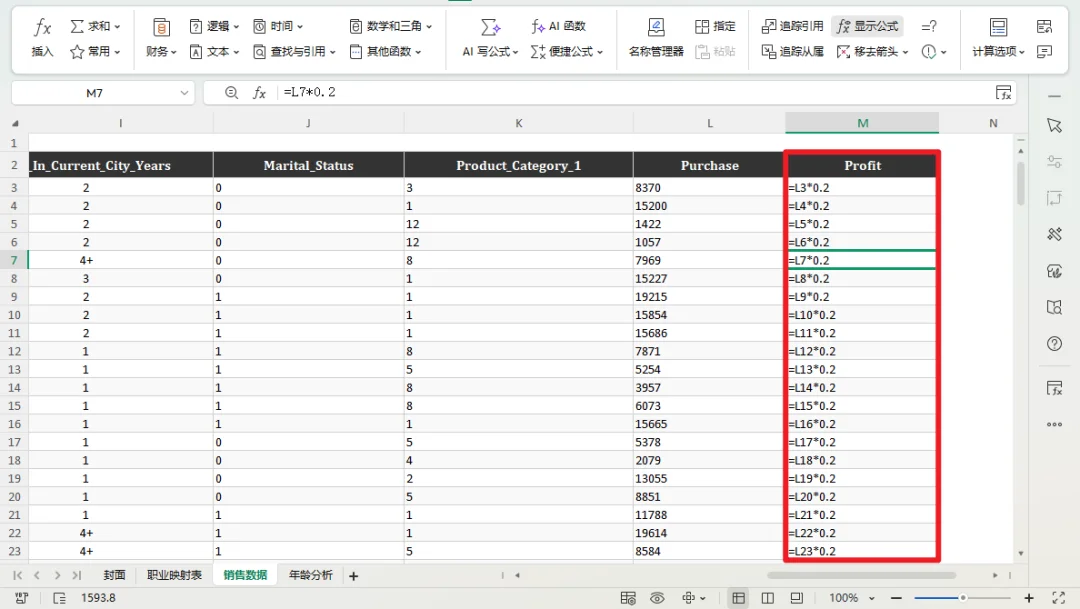Click the zoom magnifier icon in formula bar
The image size is (1080, 609).
tap(232, 93)
